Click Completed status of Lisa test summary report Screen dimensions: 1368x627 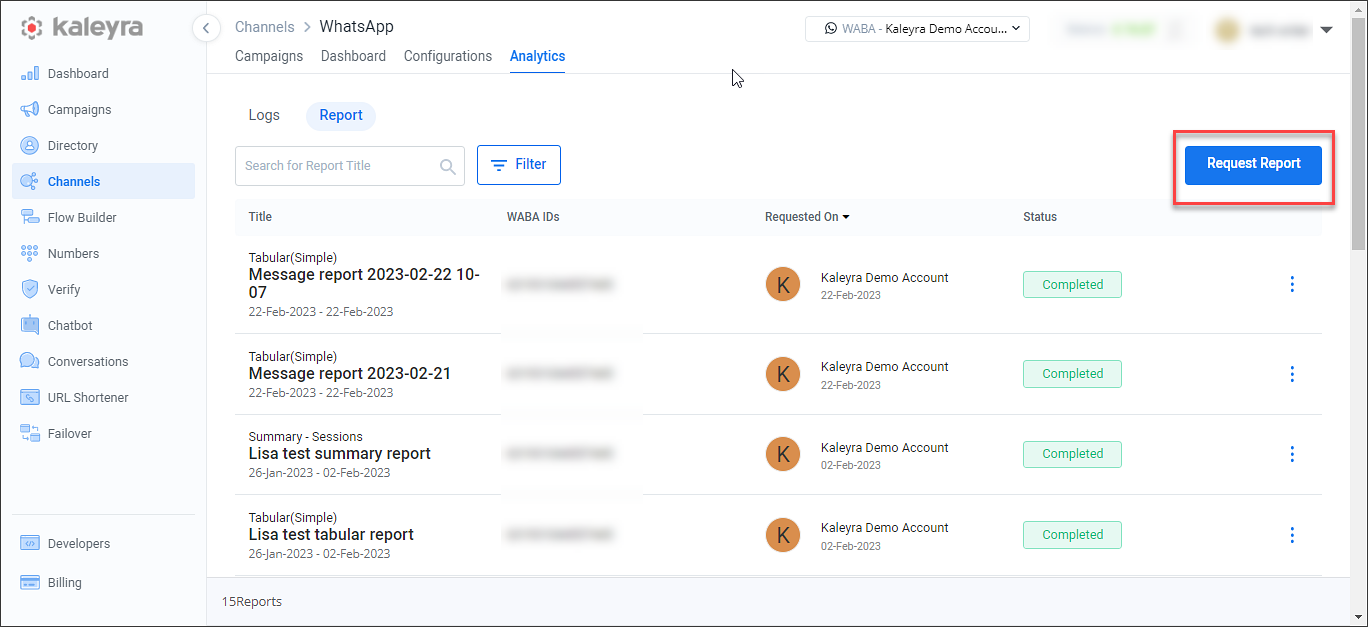tap(1072, 454)
